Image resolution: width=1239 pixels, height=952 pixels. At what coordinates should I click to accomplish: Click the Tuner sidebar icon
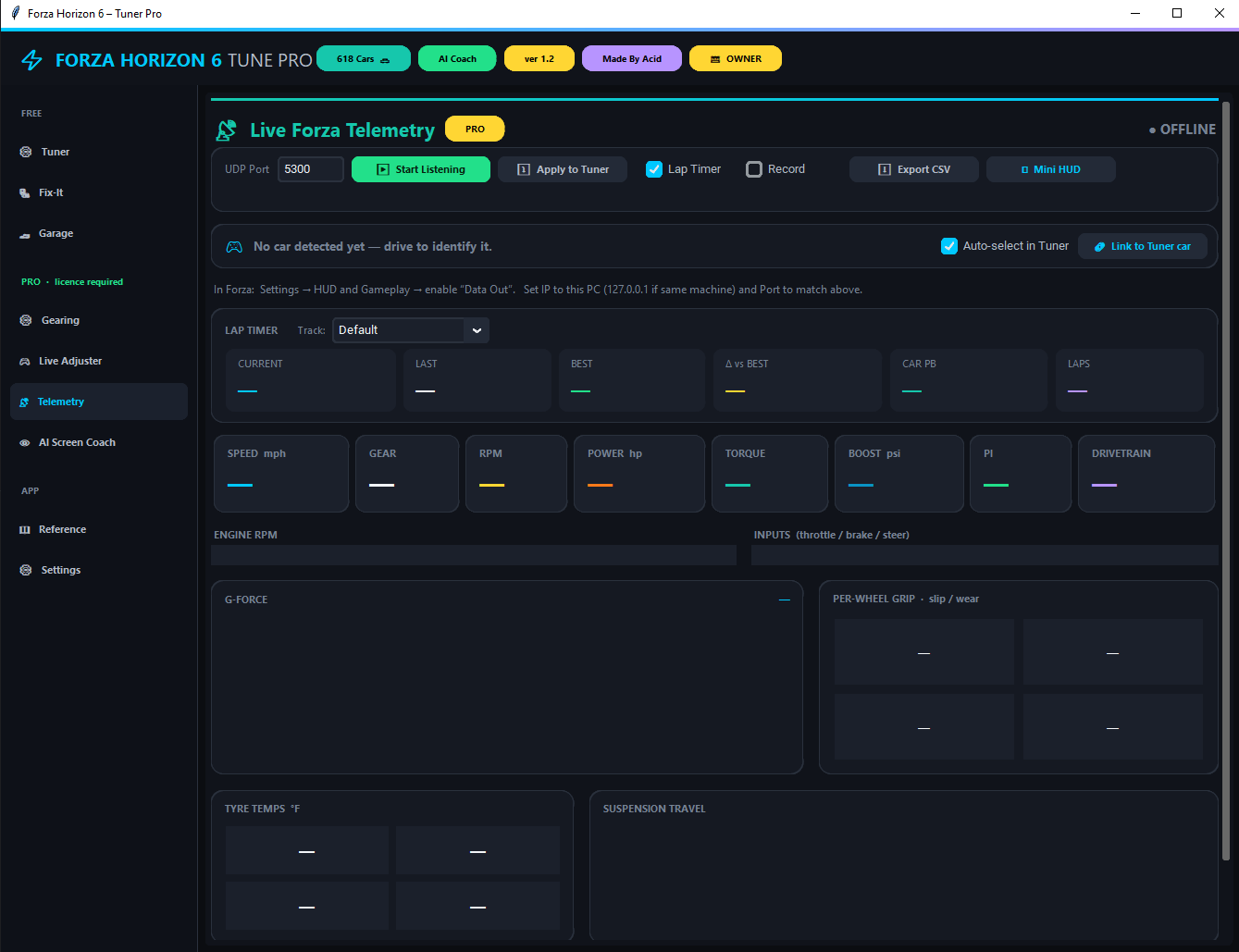pyautogui.click(x=26, y=152)
